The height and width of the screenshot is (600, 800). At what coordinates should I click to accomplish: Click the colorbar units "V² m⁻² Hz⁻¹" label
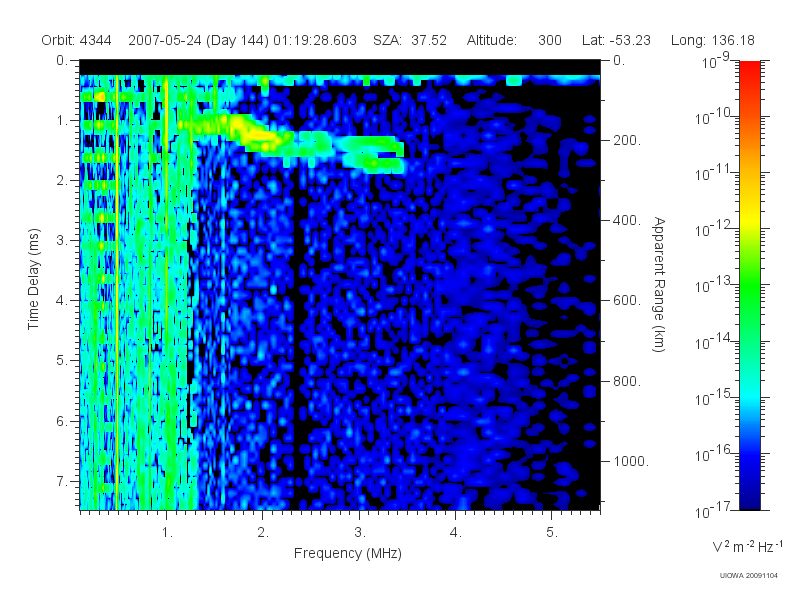point(747,546)
